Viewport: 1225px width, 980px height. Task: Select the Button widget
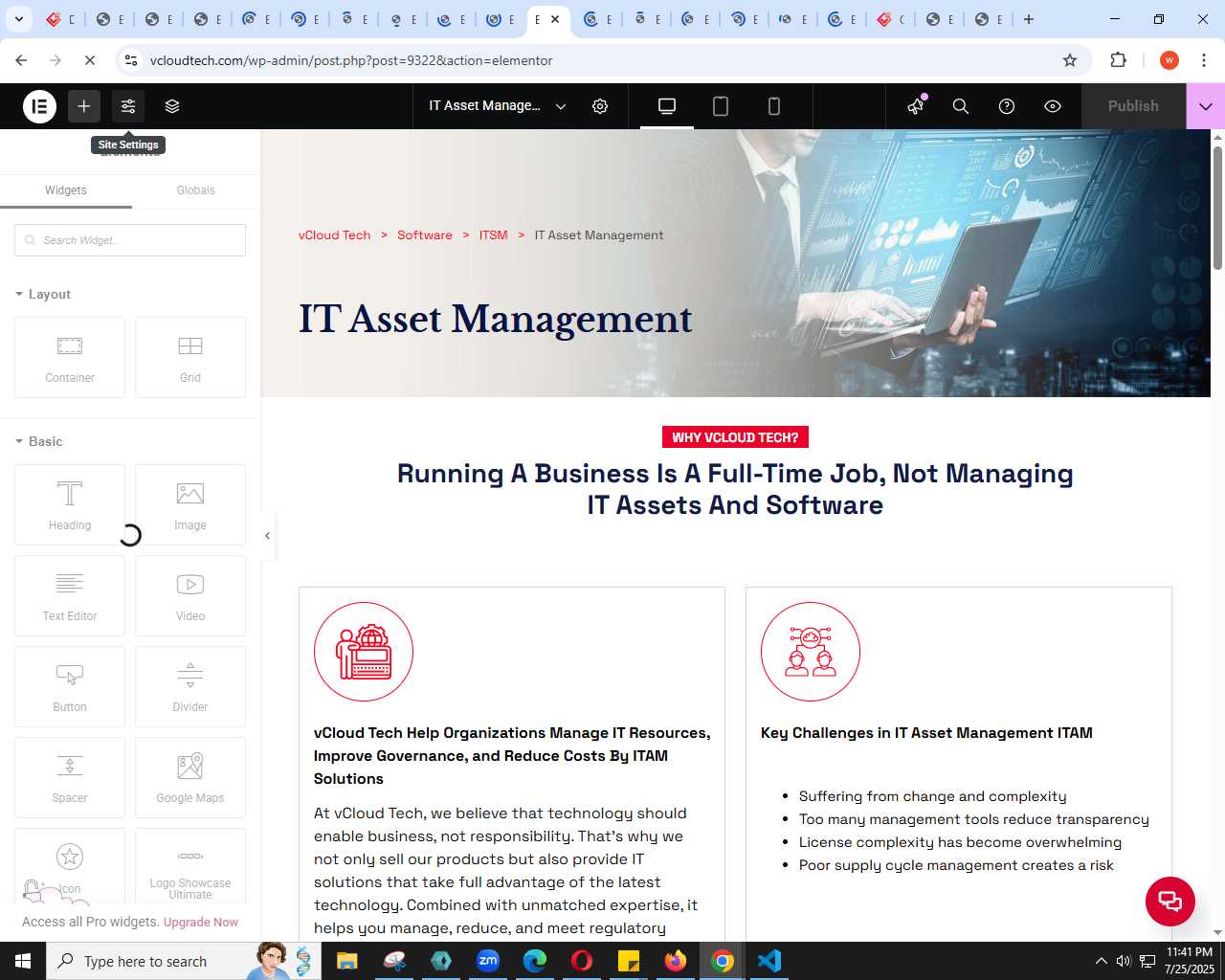point(70,686)
